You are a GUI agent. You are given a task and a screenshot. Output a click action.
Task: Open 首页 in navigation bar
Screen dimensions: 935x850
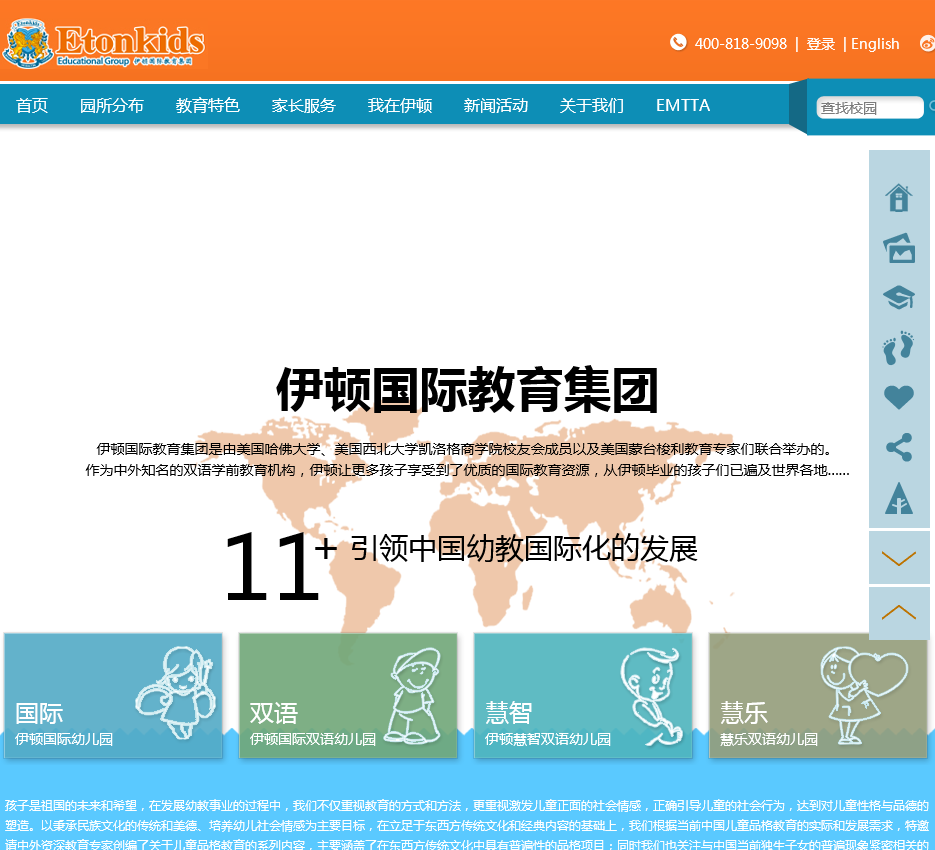point(32,106)
